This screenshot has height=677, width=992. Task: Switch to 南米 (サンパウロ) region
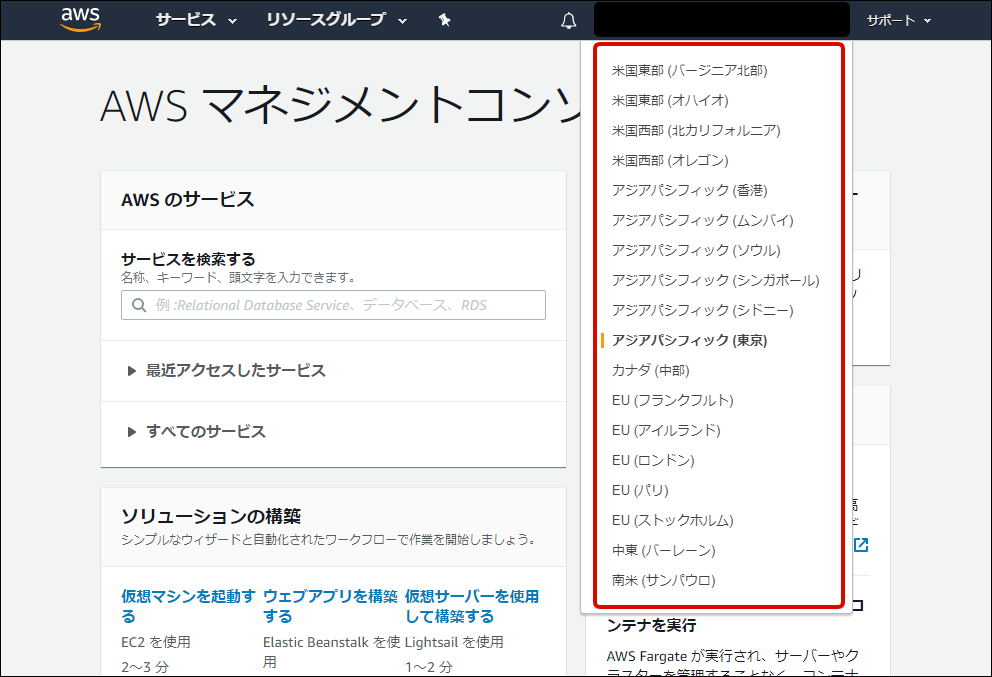point(663,580)
